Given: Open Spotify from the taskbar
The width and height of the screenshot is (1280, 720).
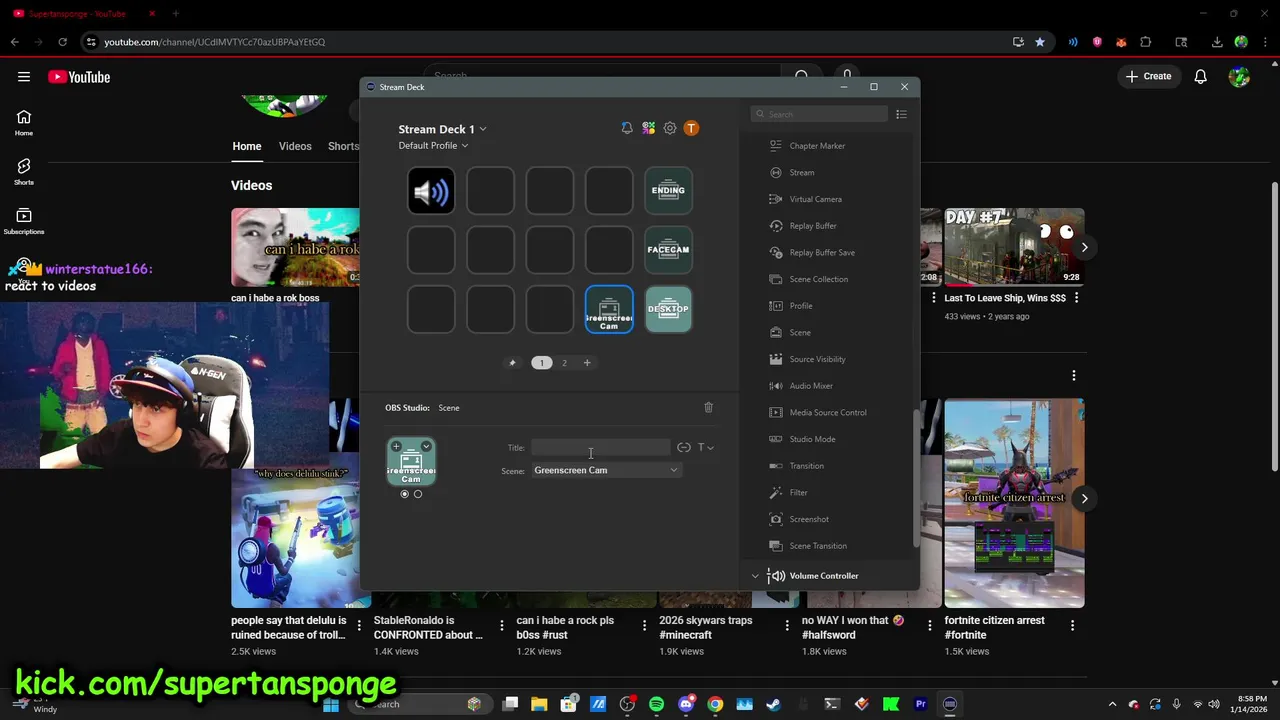Looking at the screenshot, I should pyautogui.click(x=657, y=704).
